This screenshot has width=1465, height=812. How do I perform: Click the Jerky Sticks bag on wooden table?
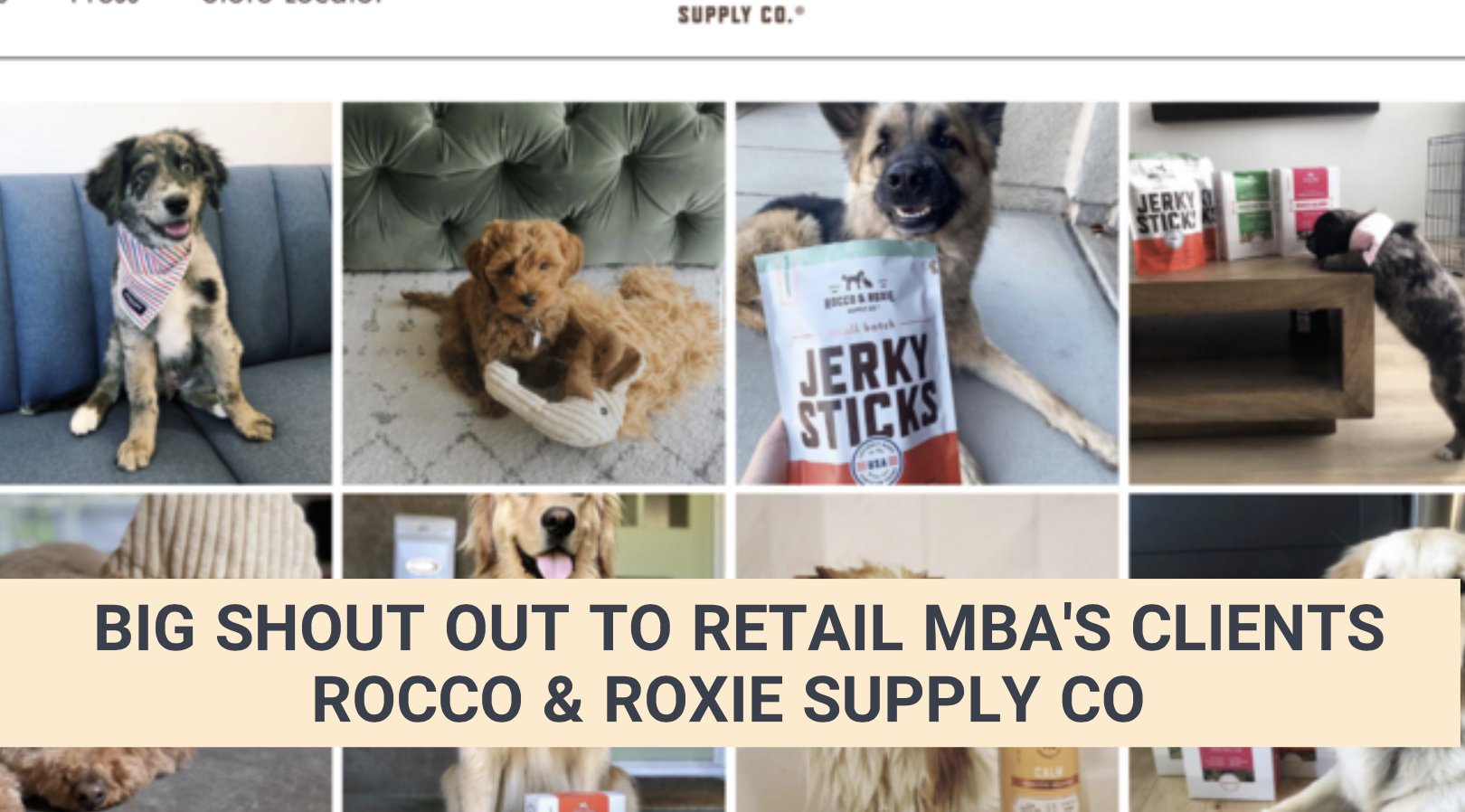point(1169,215)
